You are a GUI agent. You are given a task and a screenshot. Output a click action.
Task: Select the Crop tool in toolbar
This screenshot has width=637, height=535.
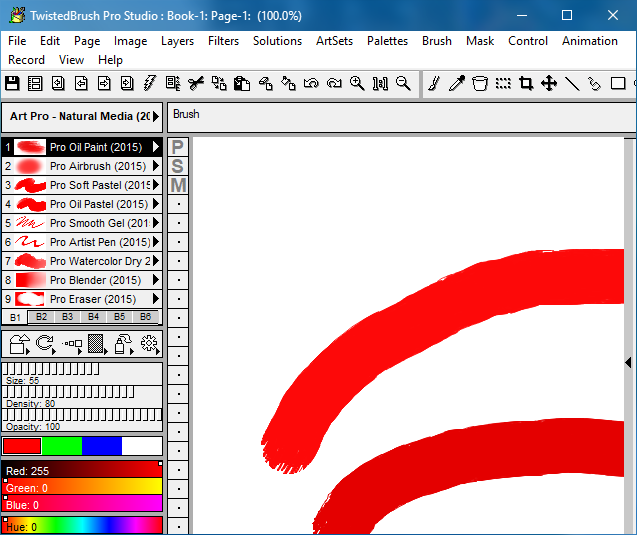[x=526, y=83]
